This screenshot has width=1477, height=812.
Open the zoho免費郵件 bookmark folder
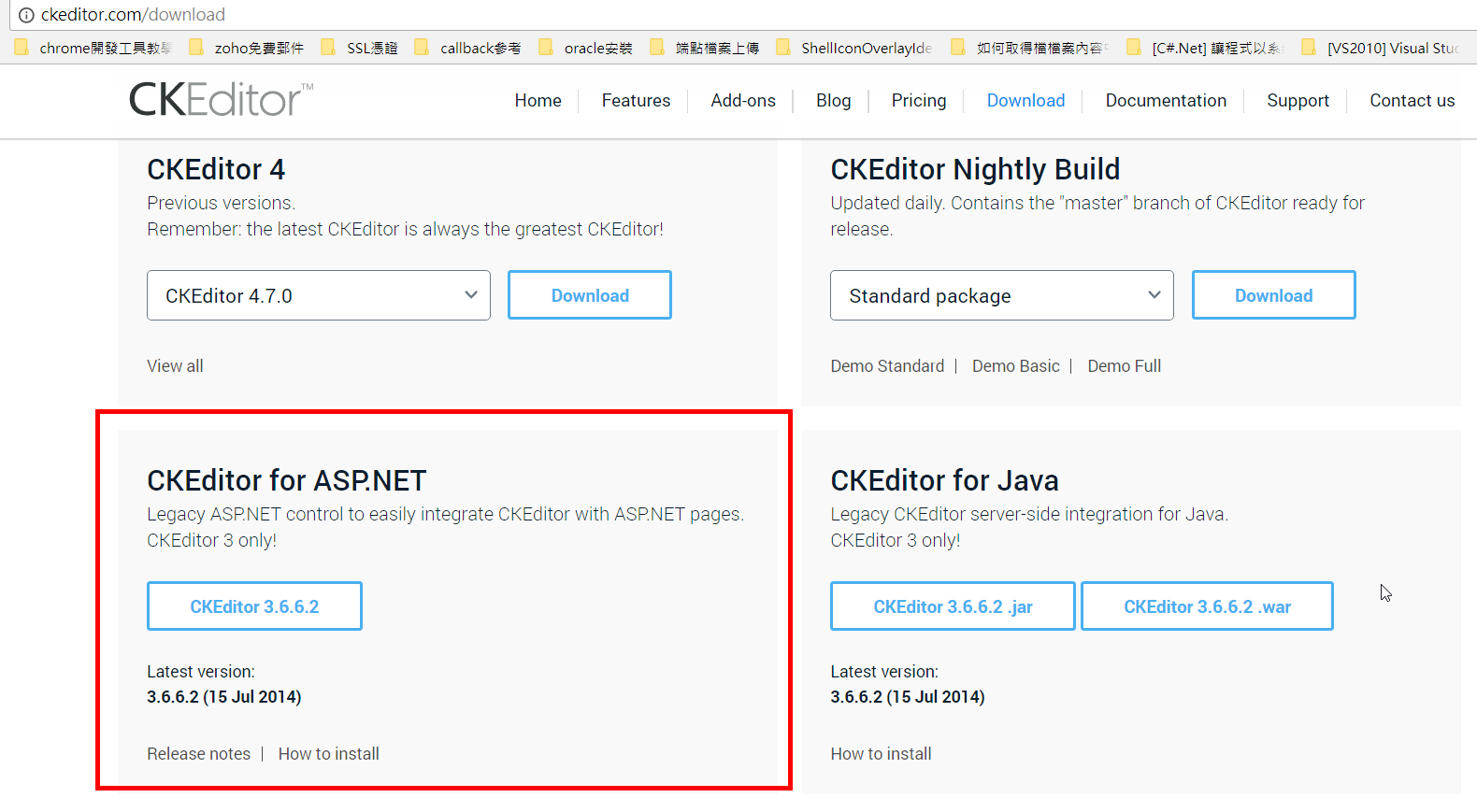click(247, 48)
